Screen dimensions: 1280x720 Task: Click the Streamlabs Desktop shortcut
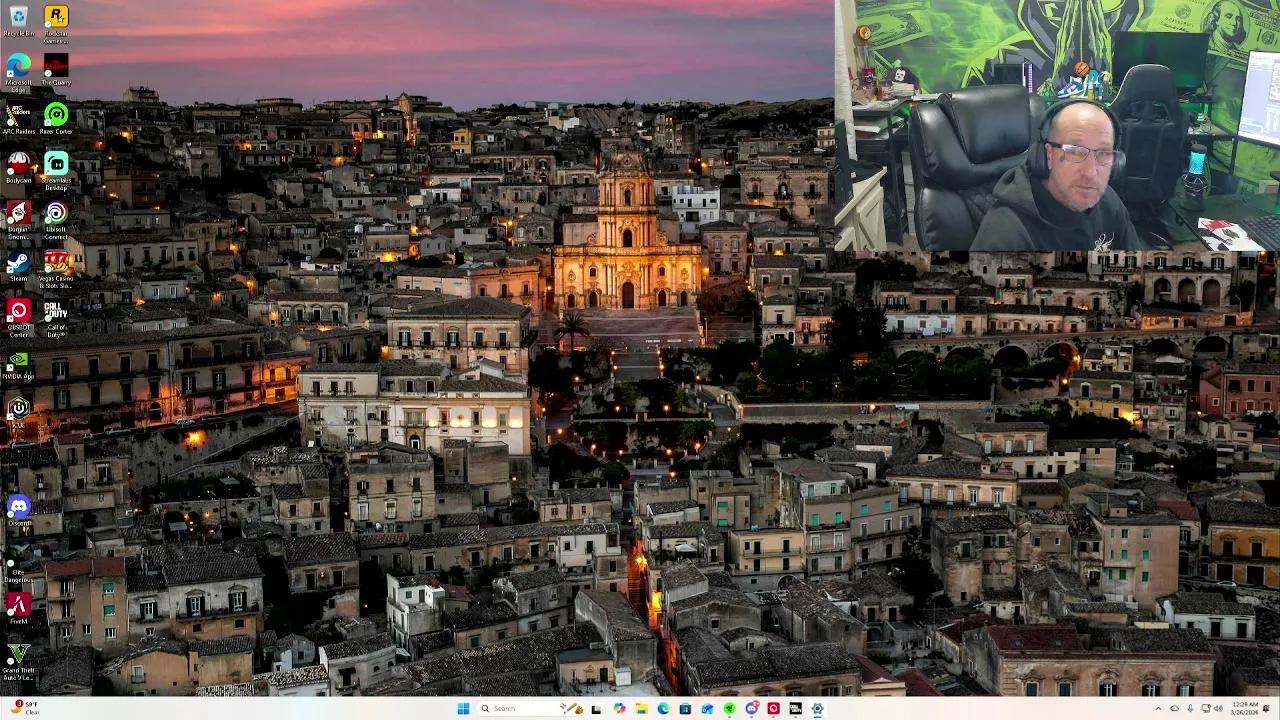coord(56,164)
